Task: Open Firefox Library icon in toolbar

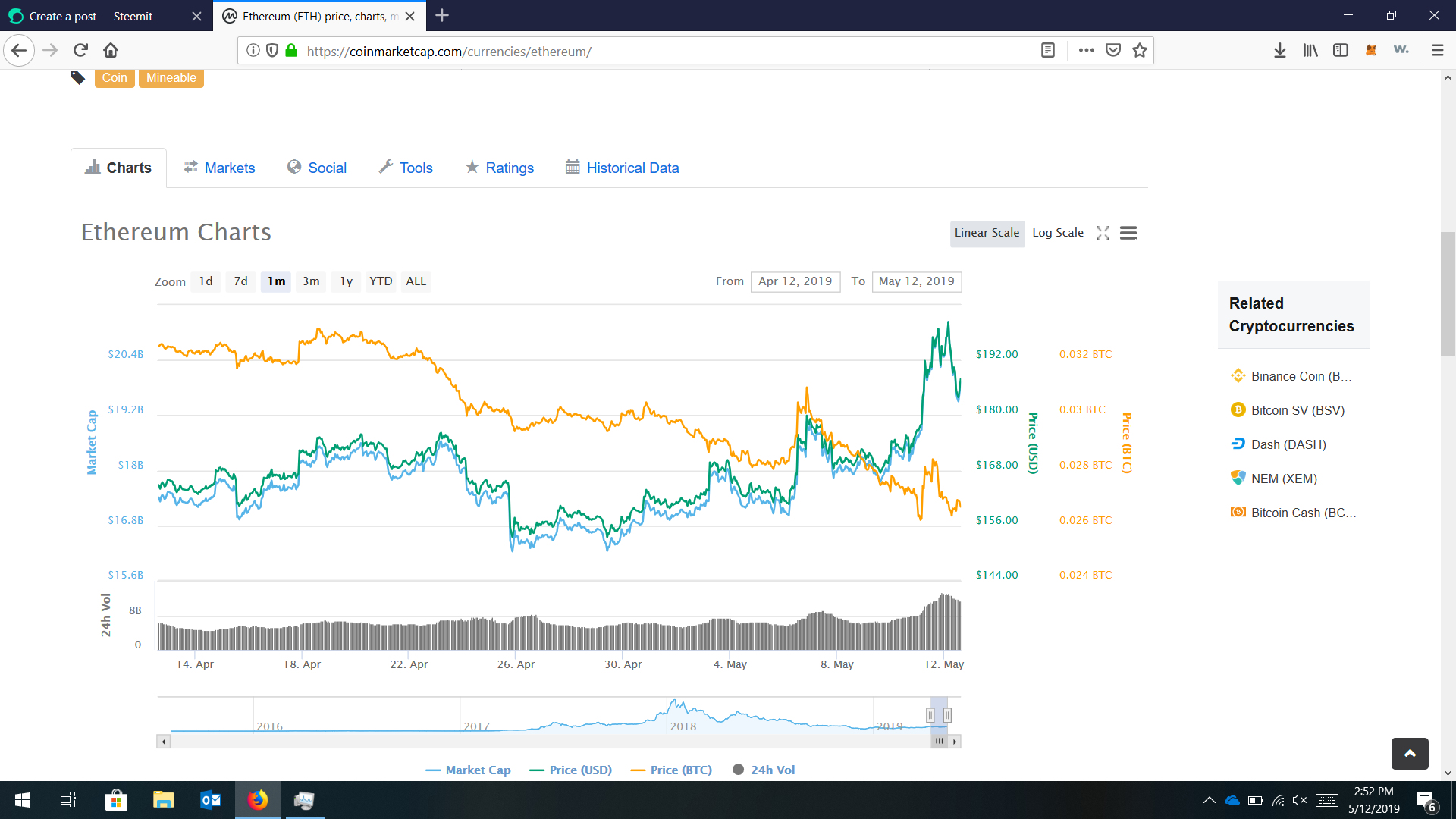Action: coord(1310,50)
